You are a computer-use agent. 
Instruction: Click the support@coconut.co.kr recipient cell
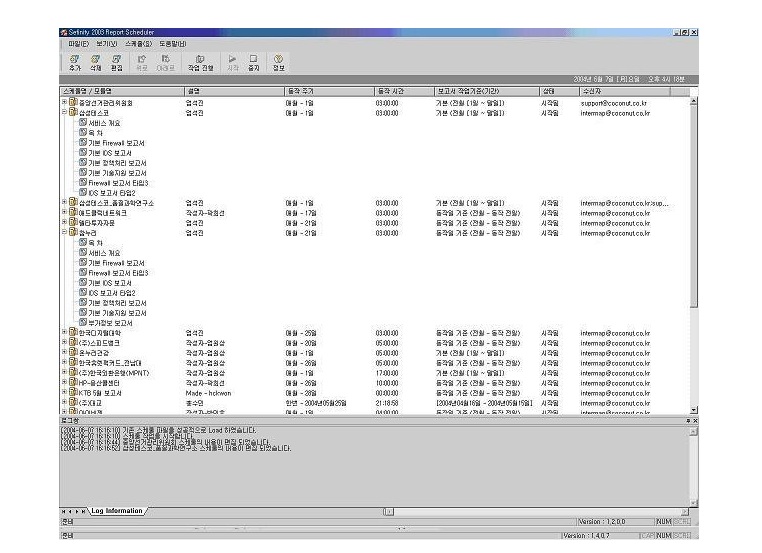tap(613, 103)
